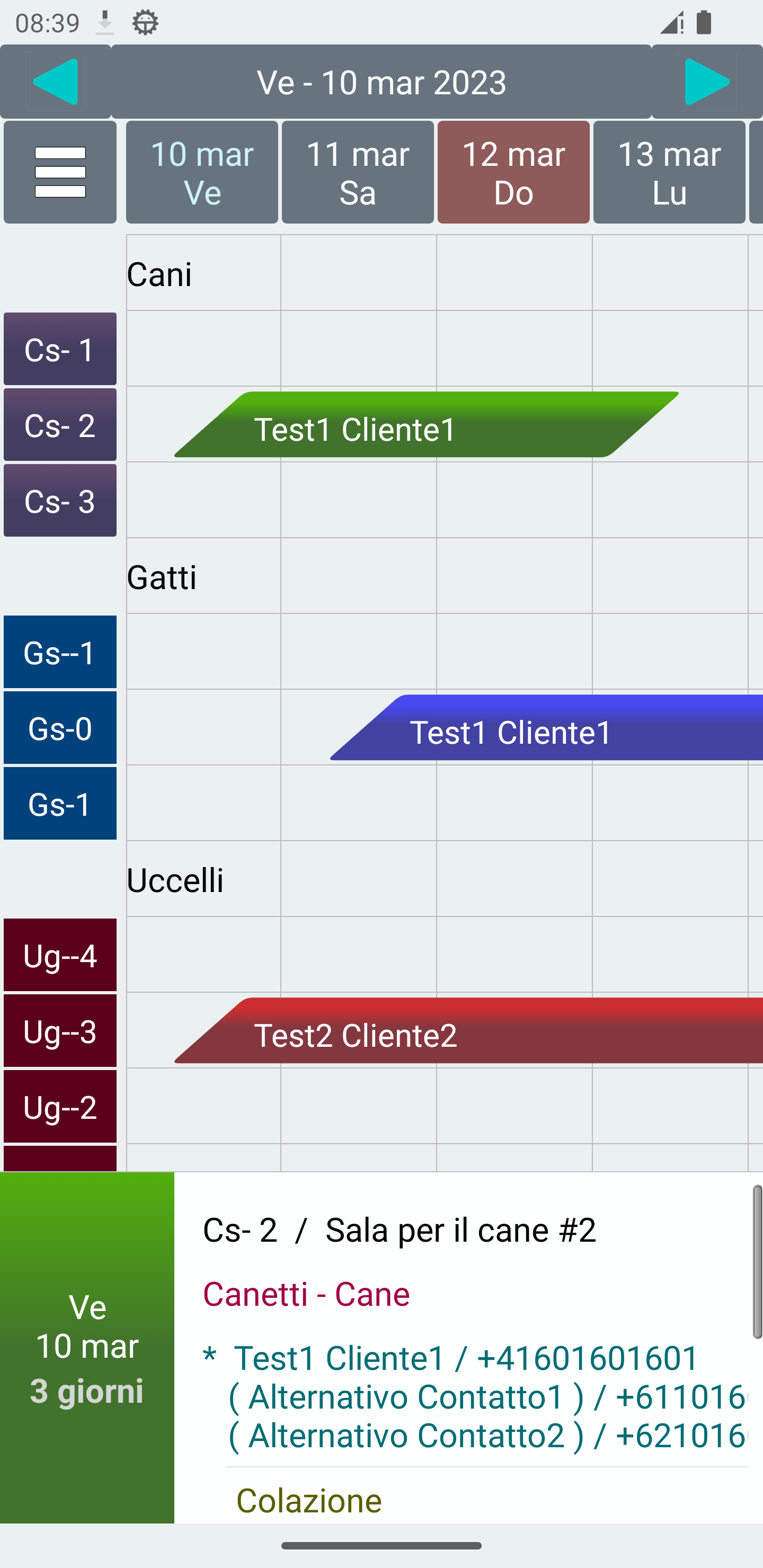This screenshot has width=763, height=1568.
Task: Select room Gs-0
Action: [60, 728]
